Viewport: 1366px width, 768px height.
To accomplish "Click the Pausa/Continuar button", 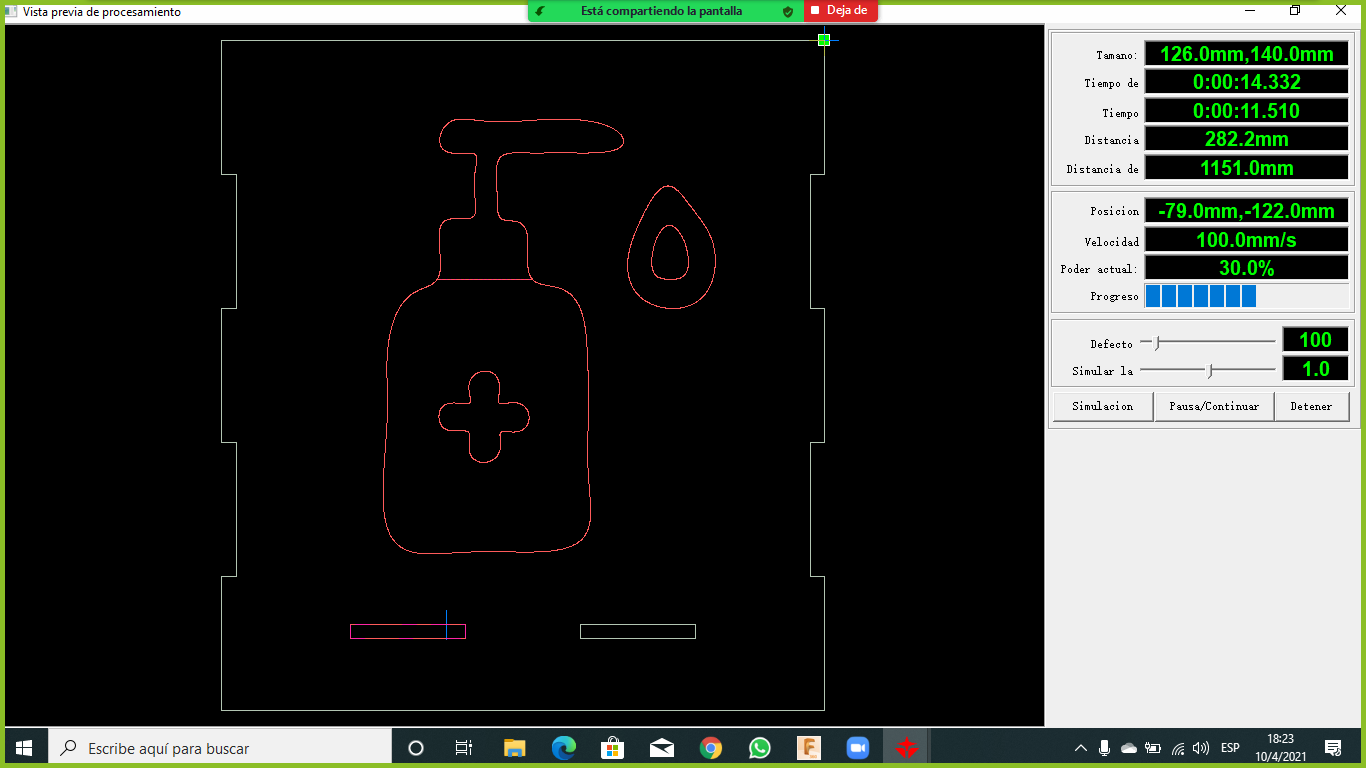I will tap(1214, 407).
